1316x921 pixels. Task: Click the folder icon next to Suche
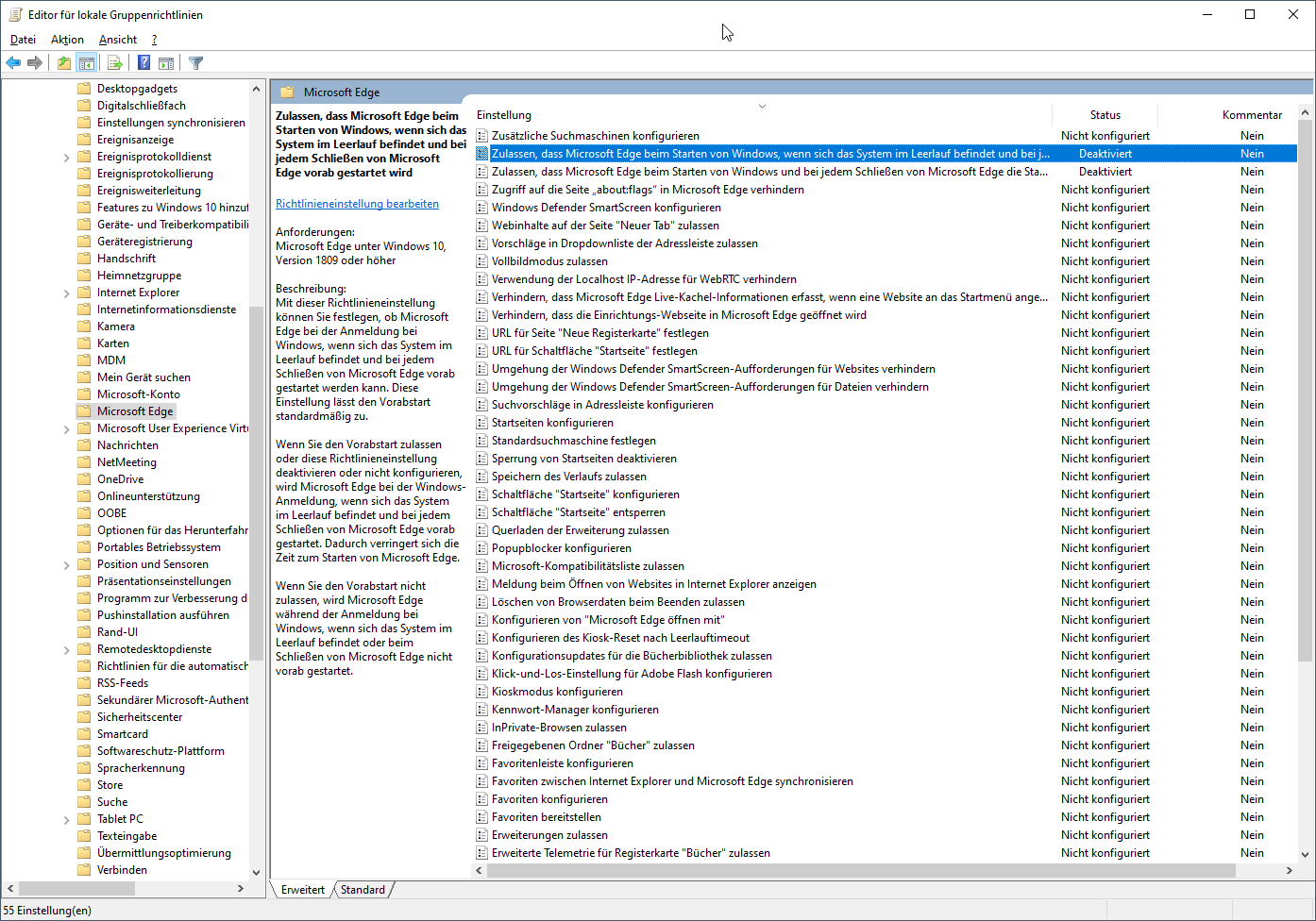tap(84, 802)
